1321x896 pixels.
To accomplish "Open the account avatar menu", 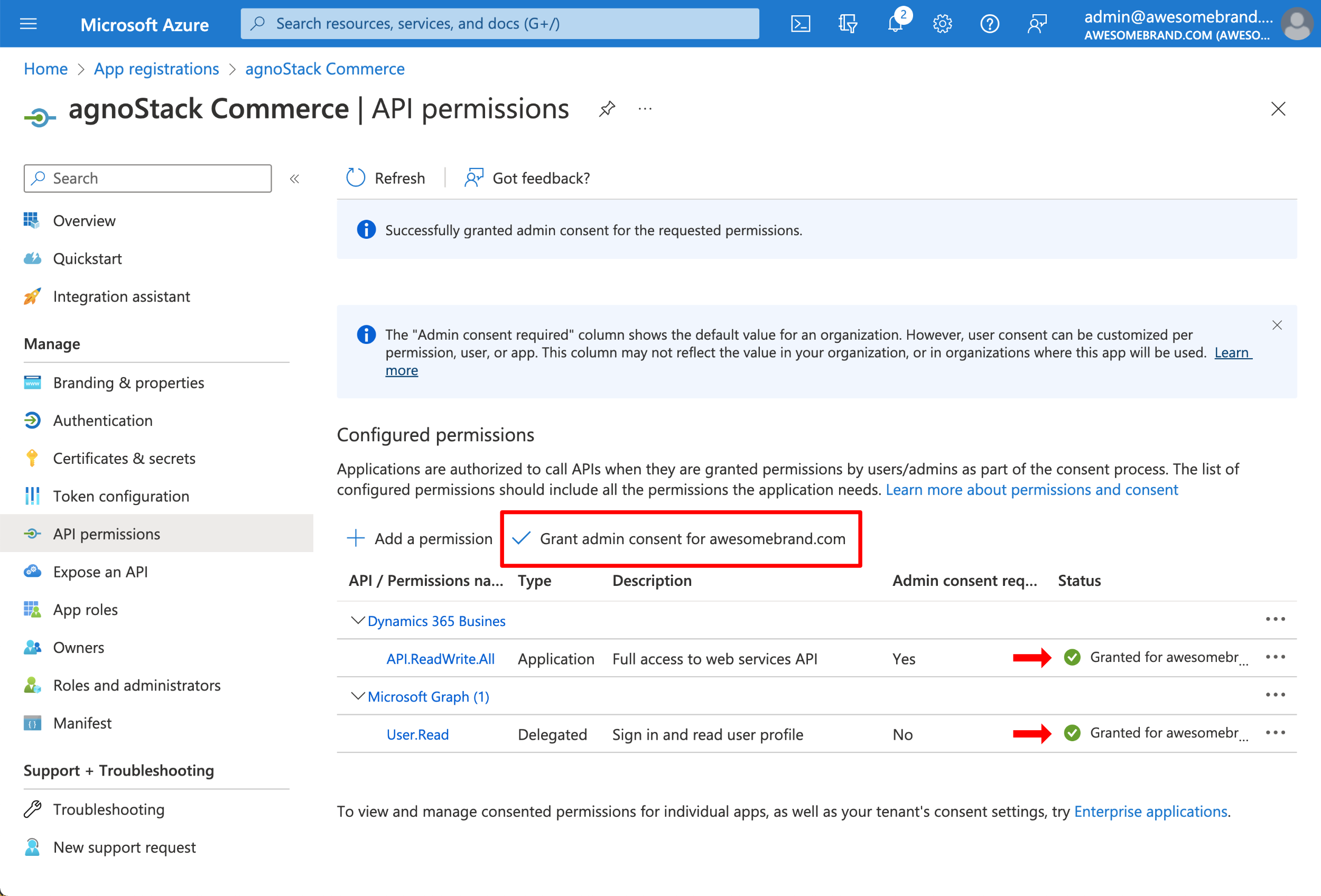I will [1297, 24].
